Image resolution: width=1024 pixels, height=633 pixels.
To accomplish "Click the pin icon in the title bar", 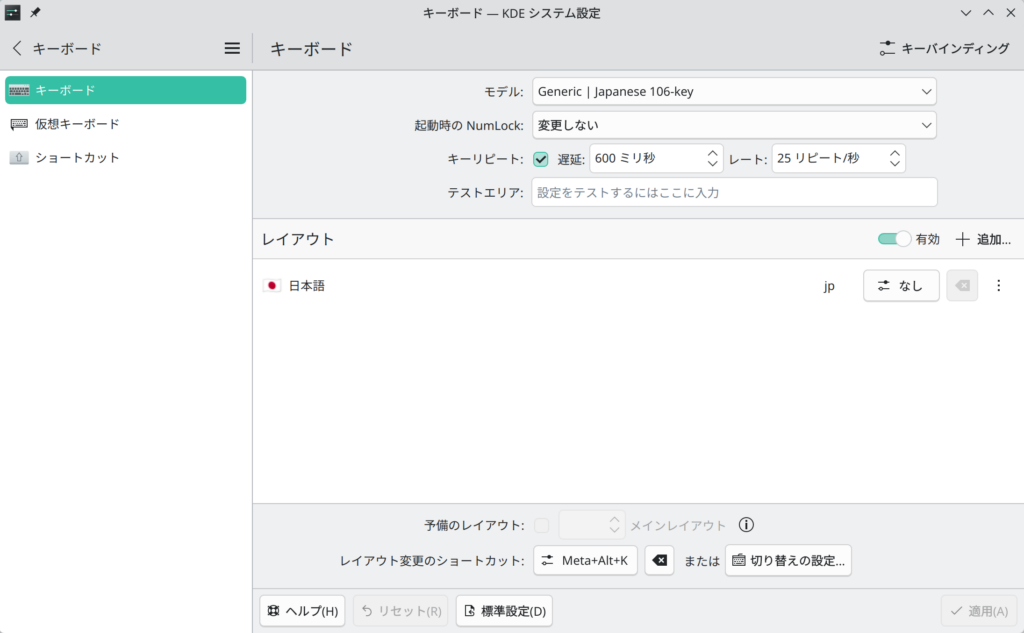I will pos(35,13).
